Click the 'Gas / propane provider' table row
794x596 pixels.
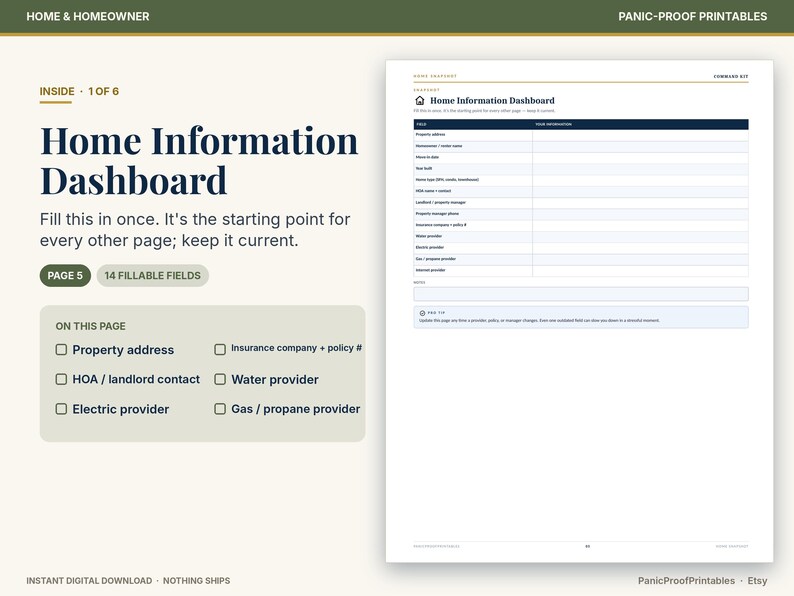coord(581,259)
